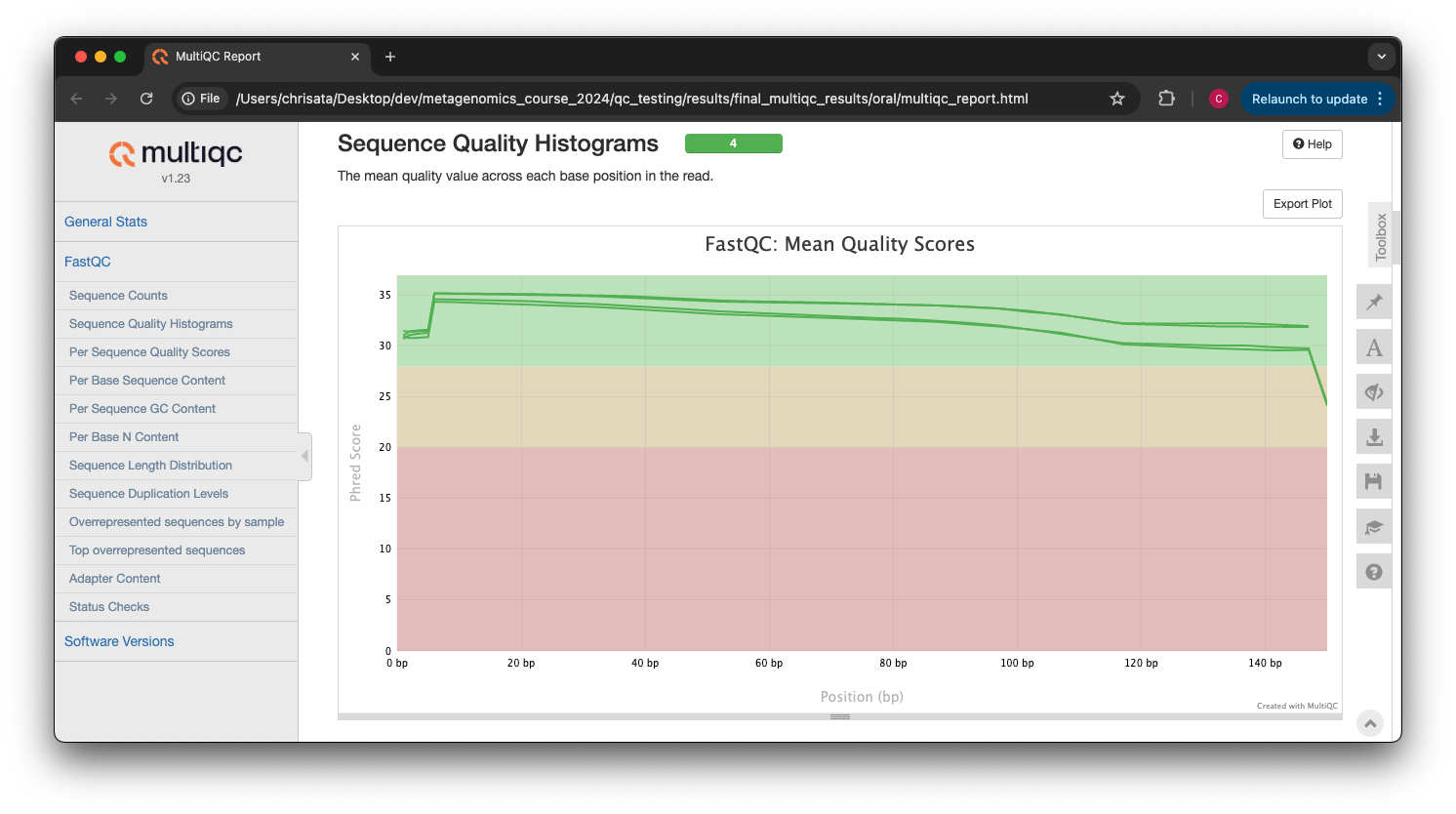Open the General Stats section
The image size is (1456, 814).
[105, 222]
